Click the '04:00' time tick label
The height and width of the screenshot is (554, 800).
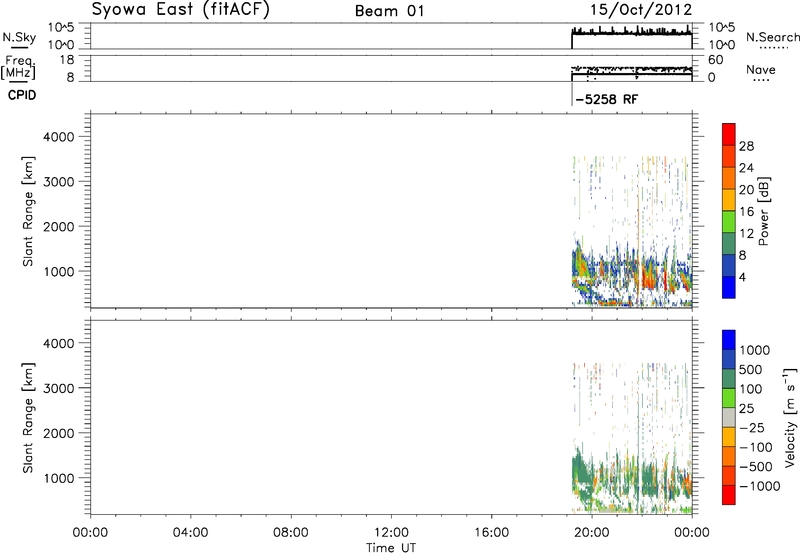[x=190, y=533]
